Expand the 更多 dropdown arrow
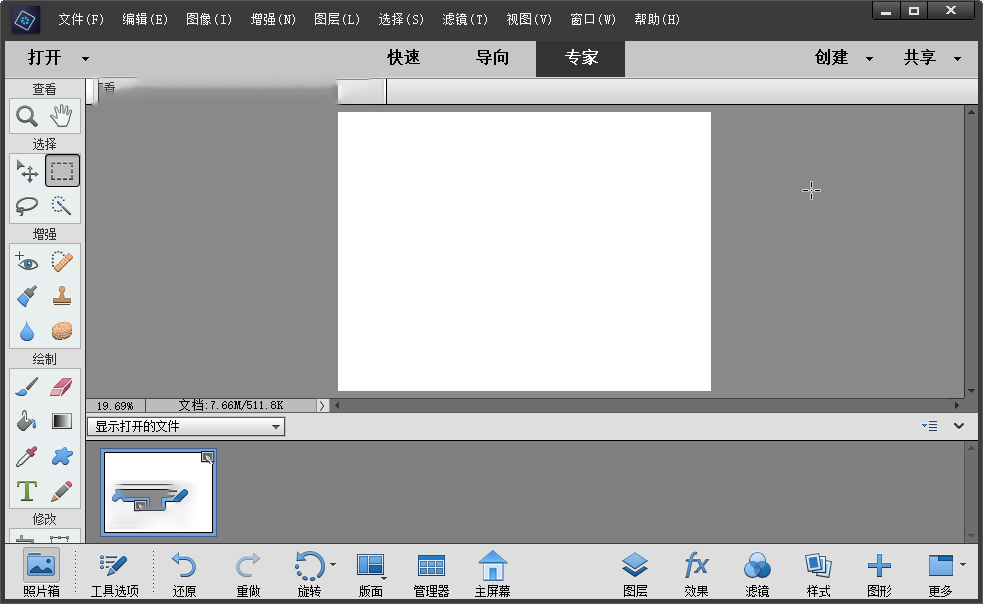The height and width of the screenshot is (604, 983). click(x=963, y=564)
